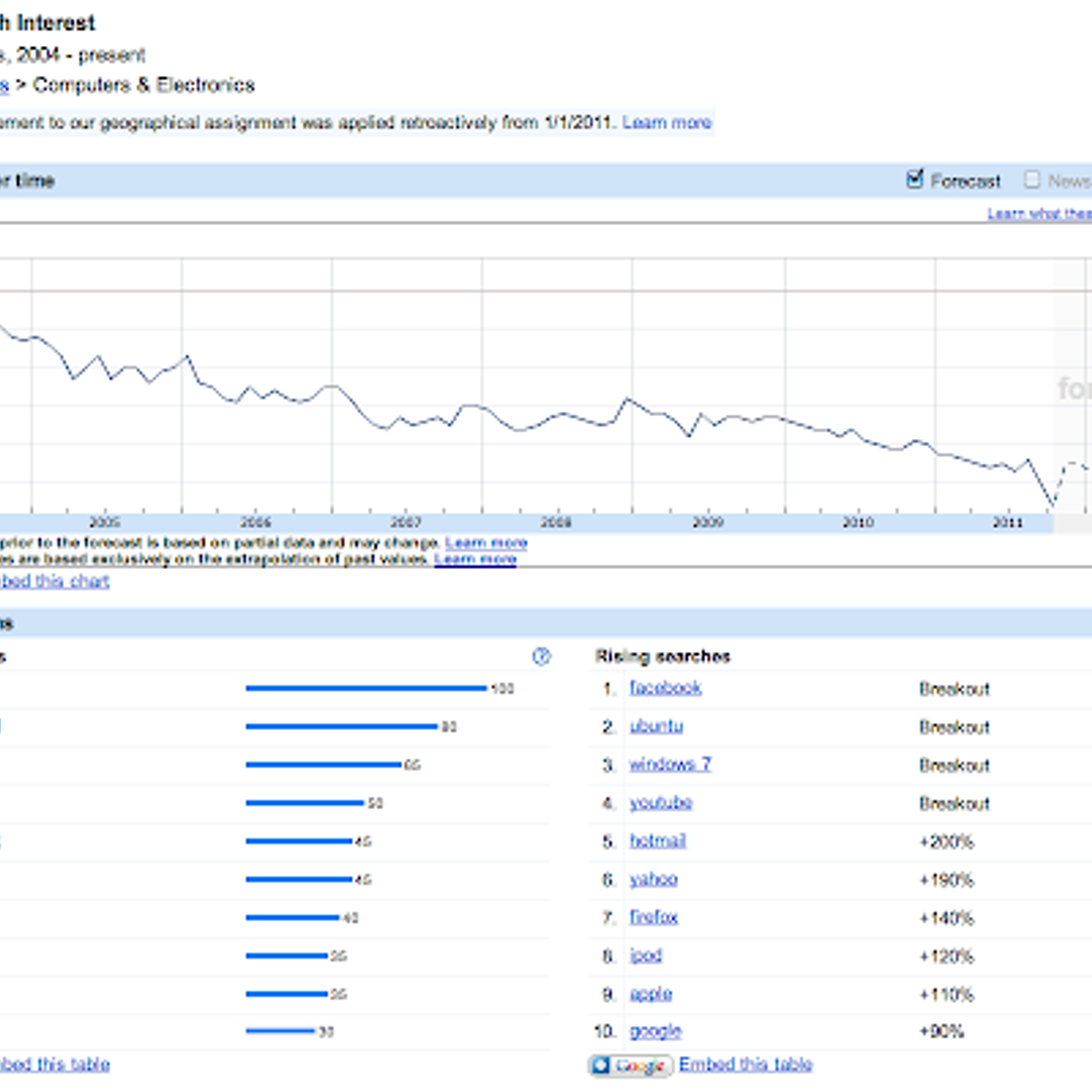This screenshot has width=1092, height=1092.
Task: Open rising search yahoo
Action: coord(653,879)
